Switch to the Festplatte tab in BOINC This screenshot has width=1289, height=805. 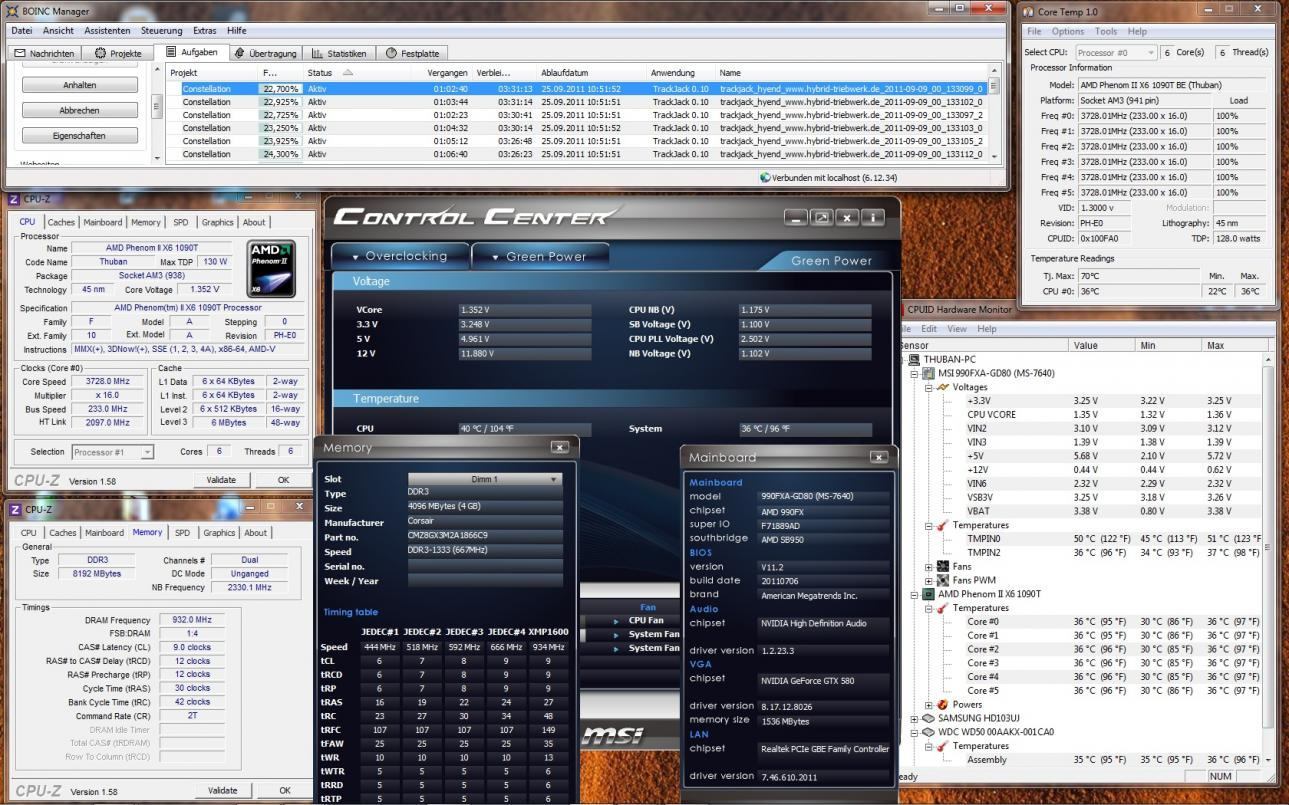pos(412,53)
